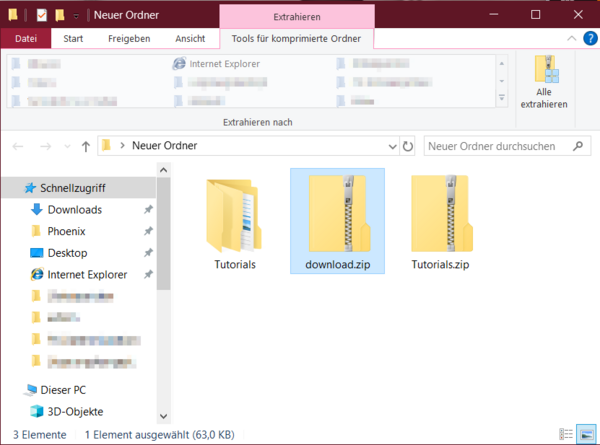Viewport: 600px width, 445px height.
Task: Click Properties checkmark icon in title bar
Action: tap(41, 15)
